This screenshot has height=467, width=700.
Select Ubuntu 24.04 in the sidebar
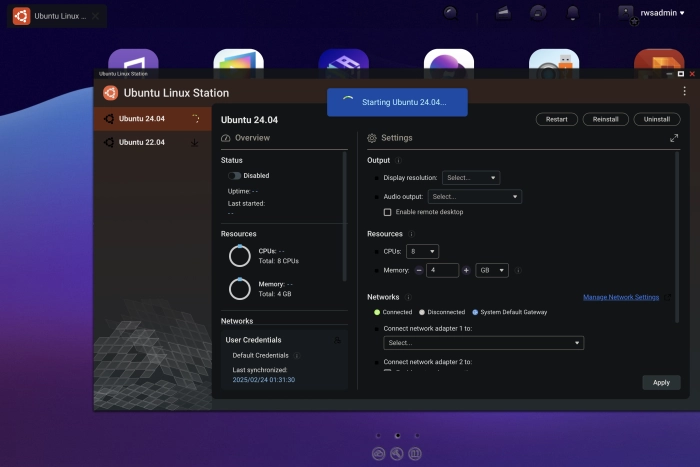tap(152, 119)
